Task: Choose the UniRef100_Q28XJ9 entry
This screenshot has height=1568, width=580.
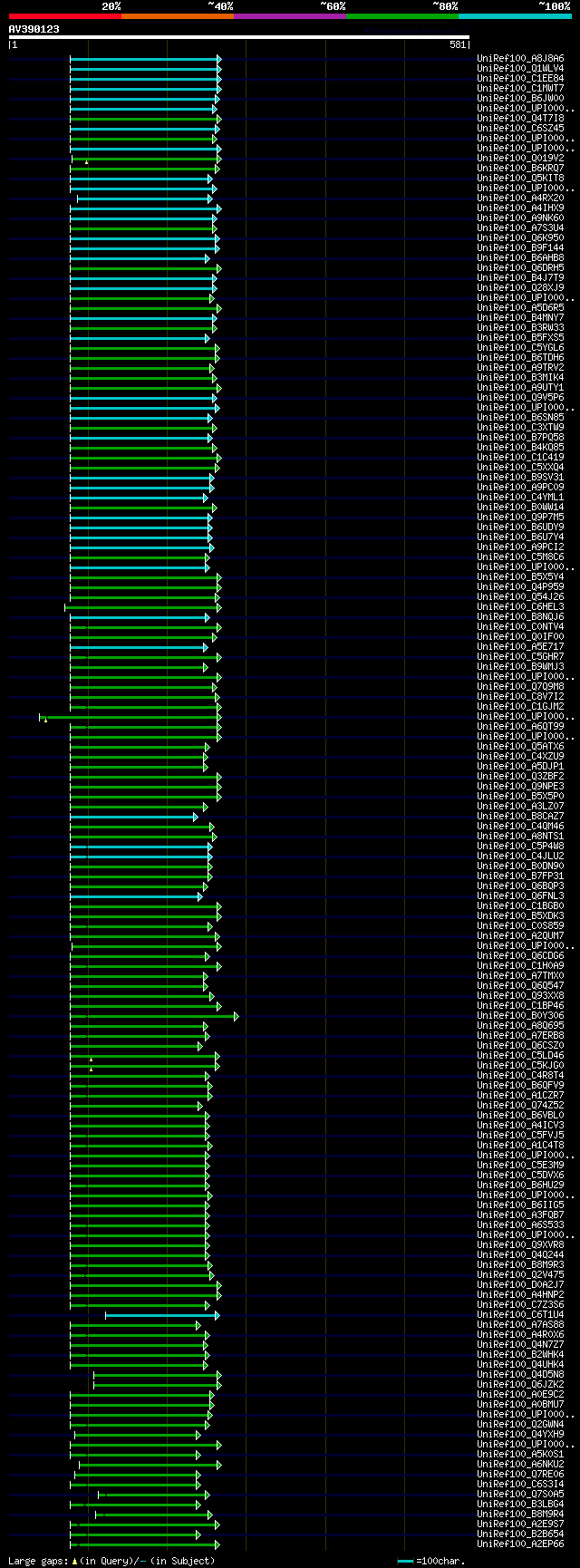Action: tap(520, 288)
